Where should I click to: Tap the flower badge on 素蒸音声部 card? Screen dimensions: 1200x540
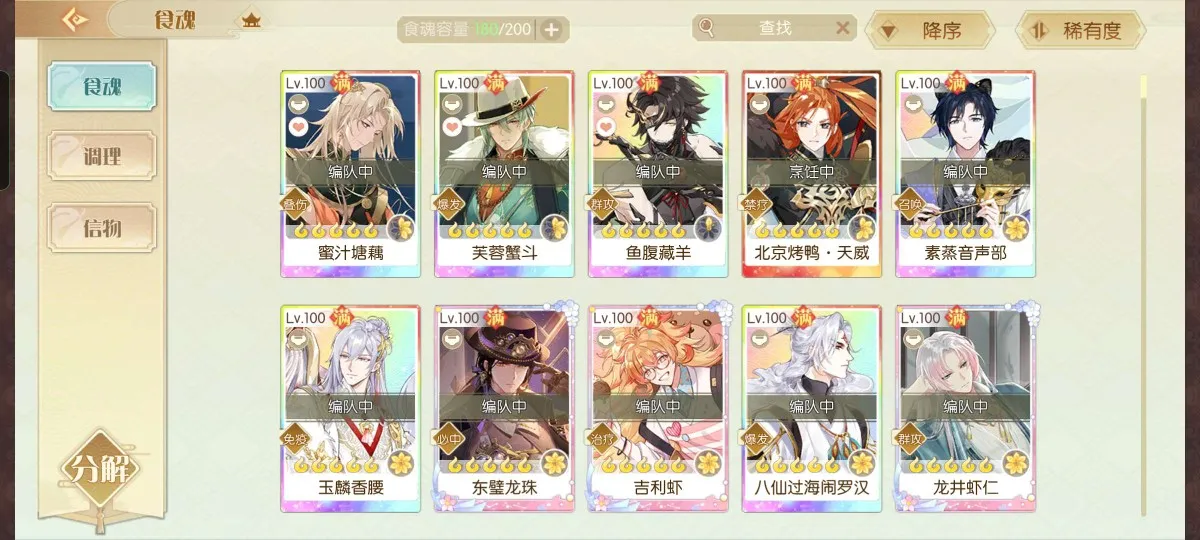click(1015, 228)
